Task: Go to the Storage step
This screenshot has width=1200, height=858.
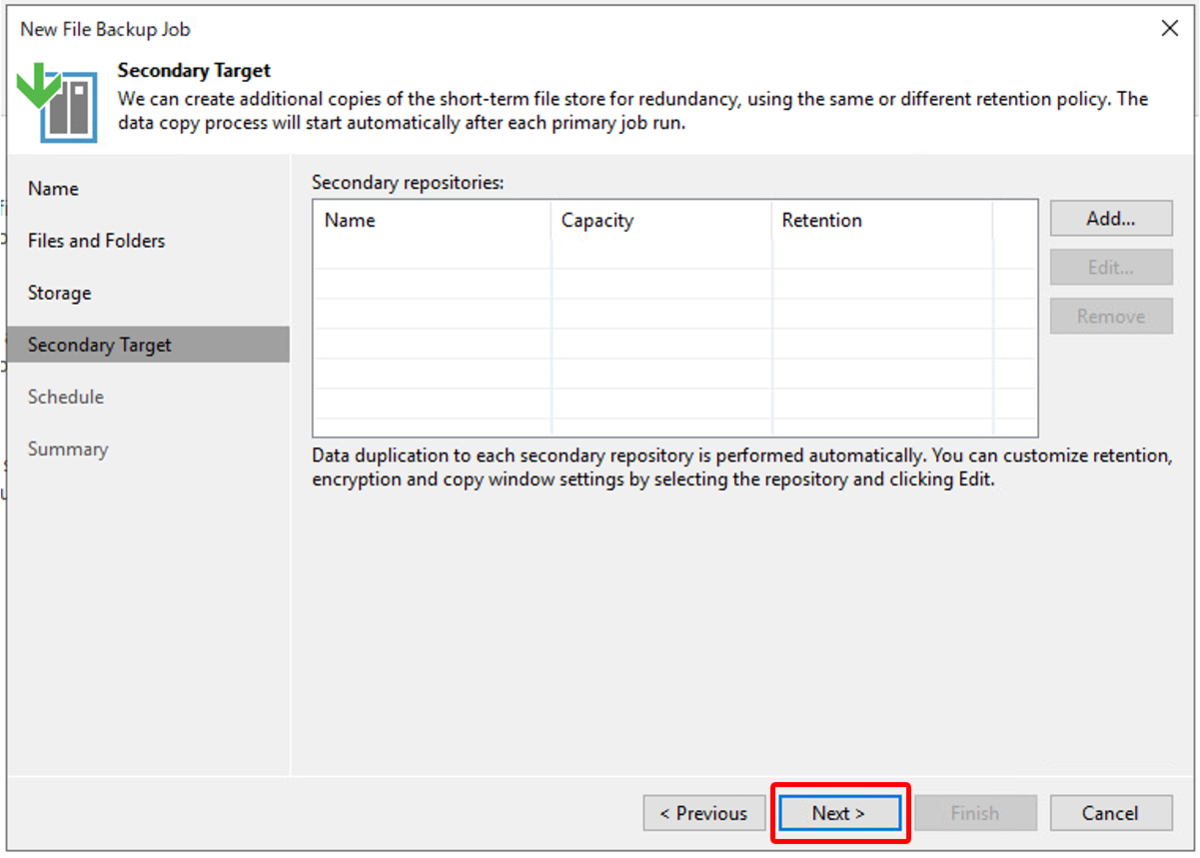Action: (x=148, y=293)
